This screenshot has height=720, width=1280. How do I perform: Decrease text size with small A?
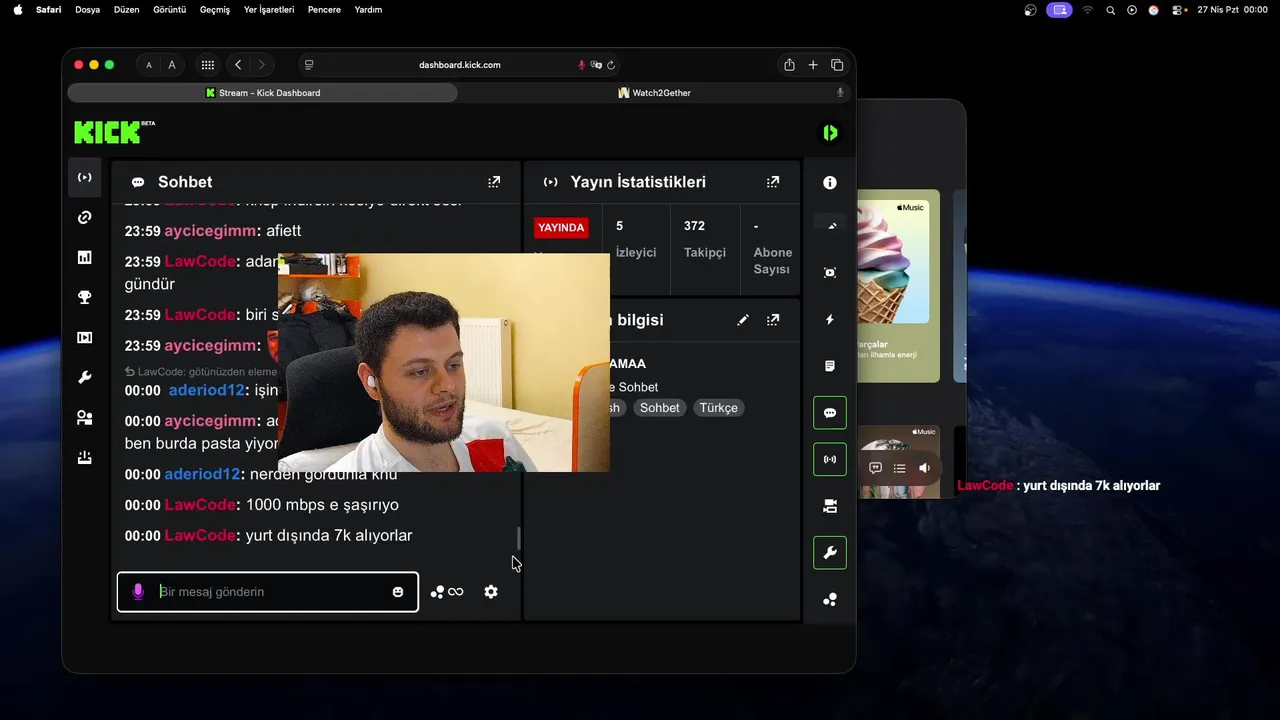click(x=149, y=65)
